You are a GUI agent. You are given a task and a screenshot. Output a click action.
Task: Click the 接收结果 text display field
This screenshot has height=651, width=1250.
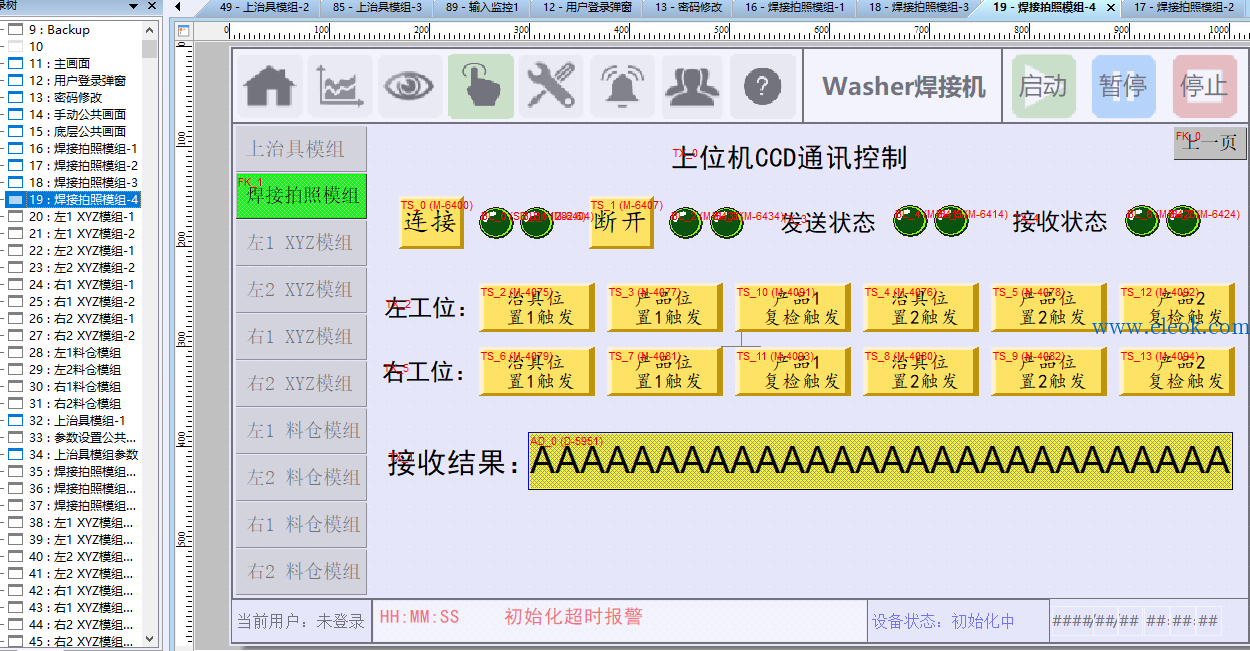pyautogui.click(x=880, y=461)
